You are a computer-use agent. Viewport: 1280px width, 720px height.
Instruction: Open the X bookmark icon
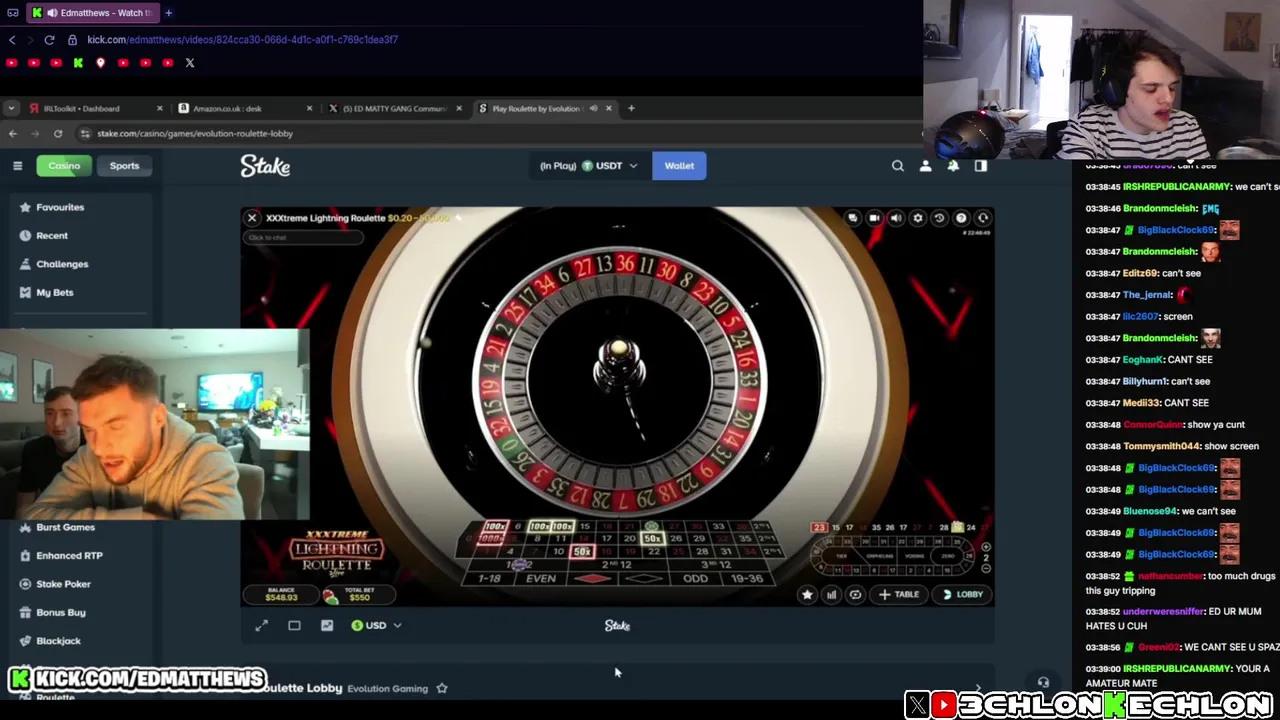190,63
